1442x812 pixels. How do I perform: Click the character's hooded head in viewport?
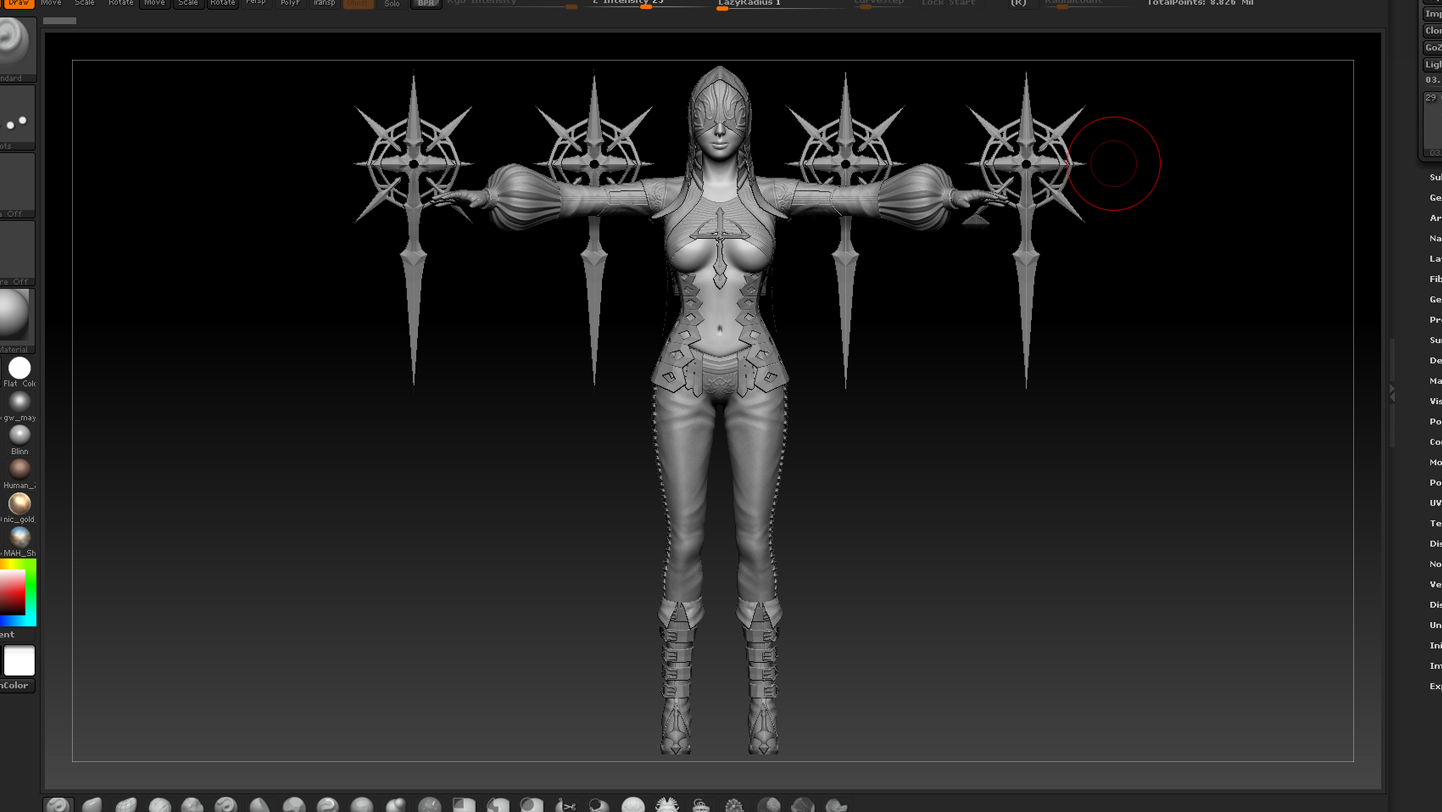pos(720,110)
